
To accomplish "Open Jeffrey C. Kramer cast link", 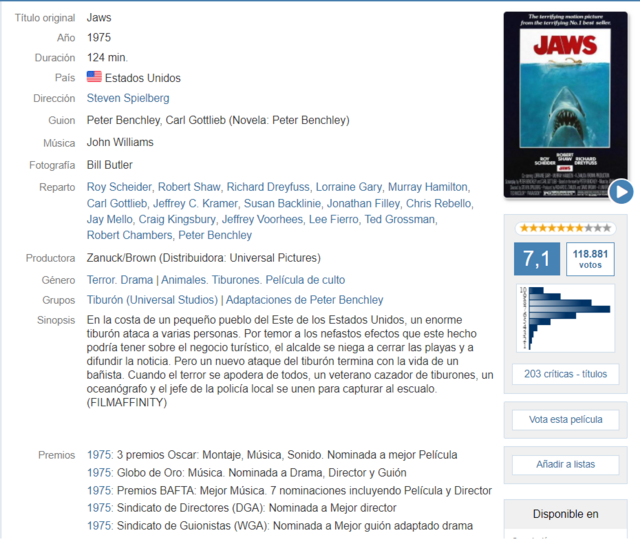I will 195,203.
